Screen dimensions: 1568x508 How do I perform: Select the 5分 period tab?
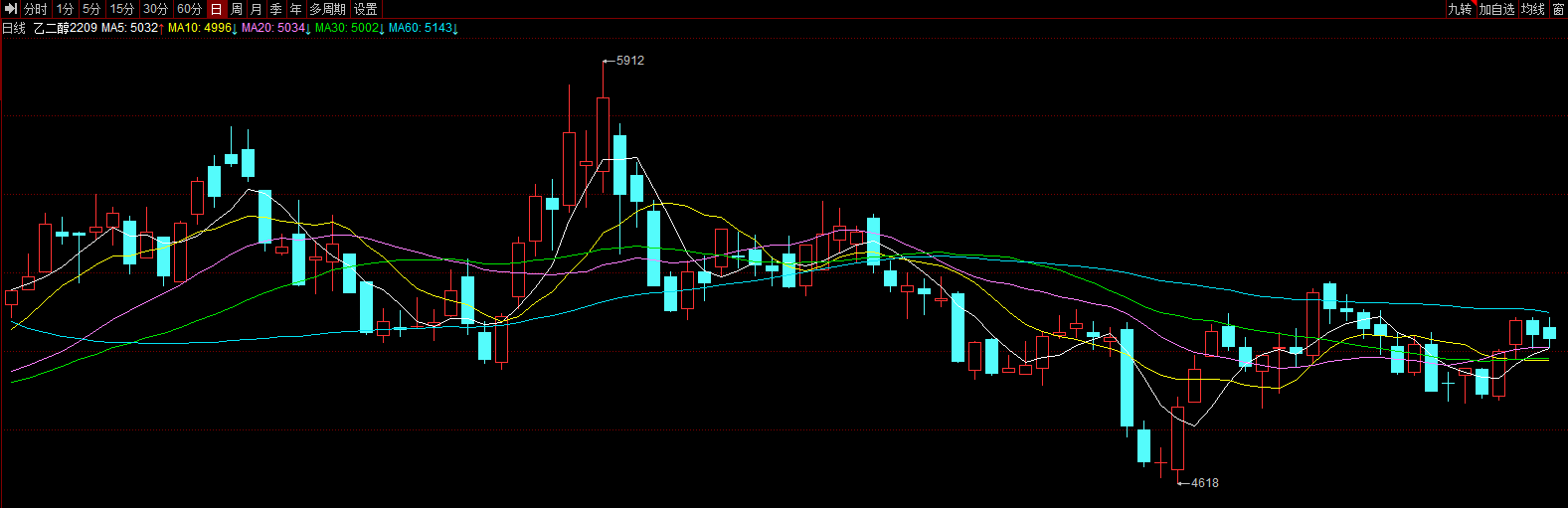click(91, 9)
